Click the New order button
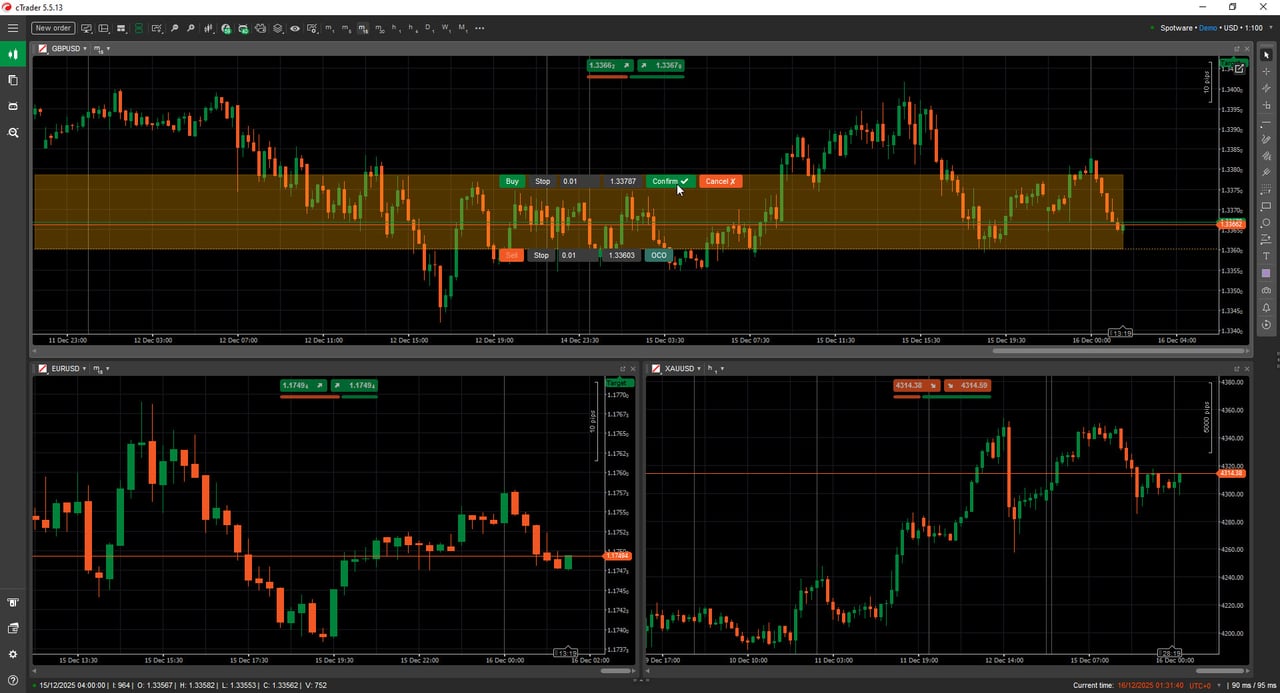 [52, 28]
